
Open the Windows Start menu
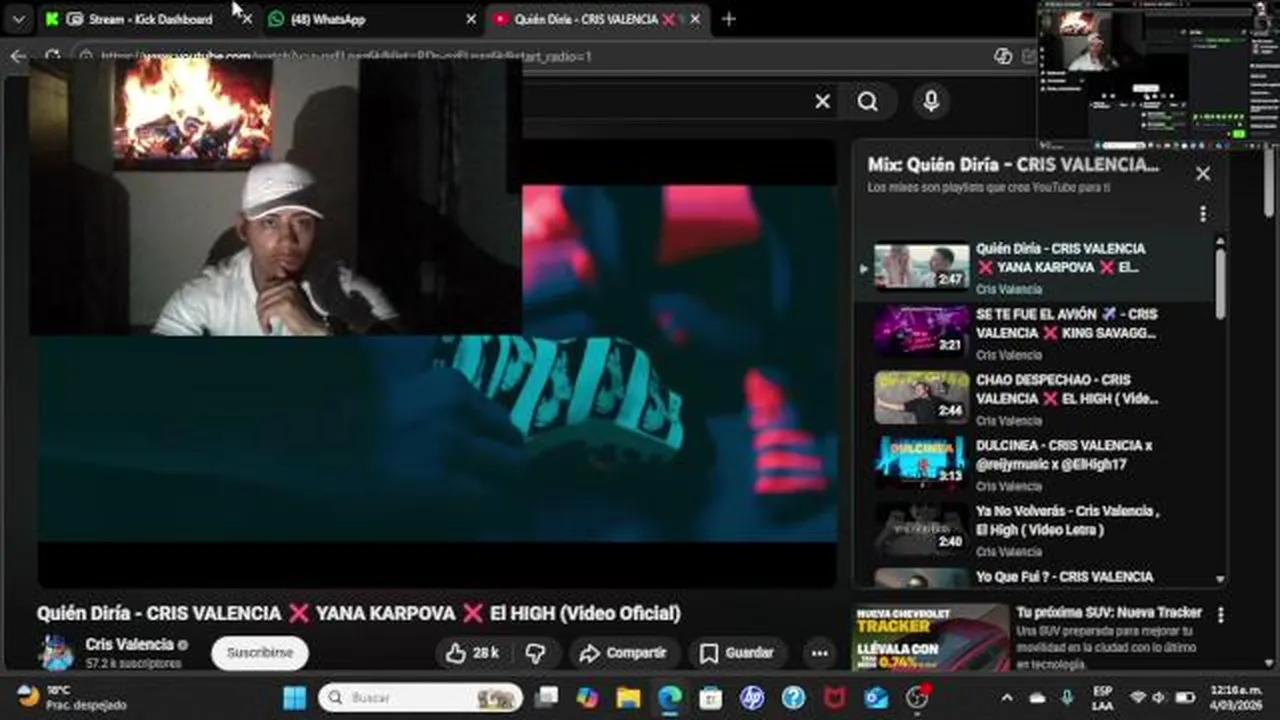(x=295, y=697)
